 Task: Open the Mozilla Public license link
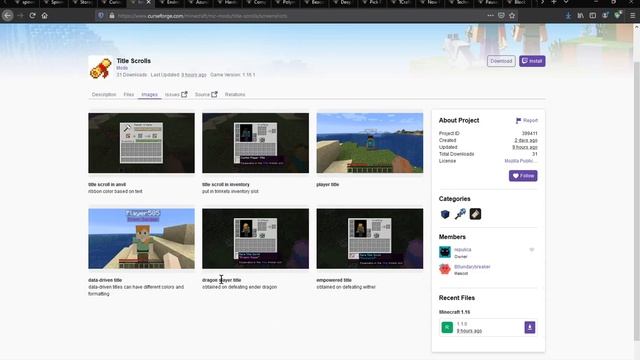pyautogui.click(x=520, y=161)
